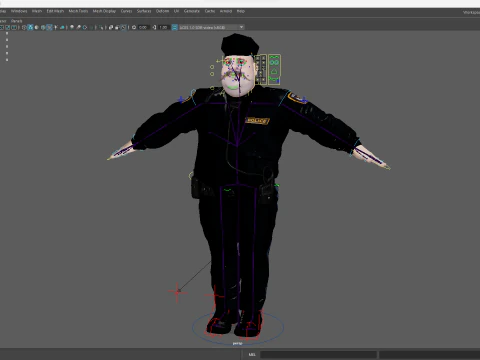
Task: Toggle Multisample Anti-aliasing icon
Action: (x=84, y=27)
